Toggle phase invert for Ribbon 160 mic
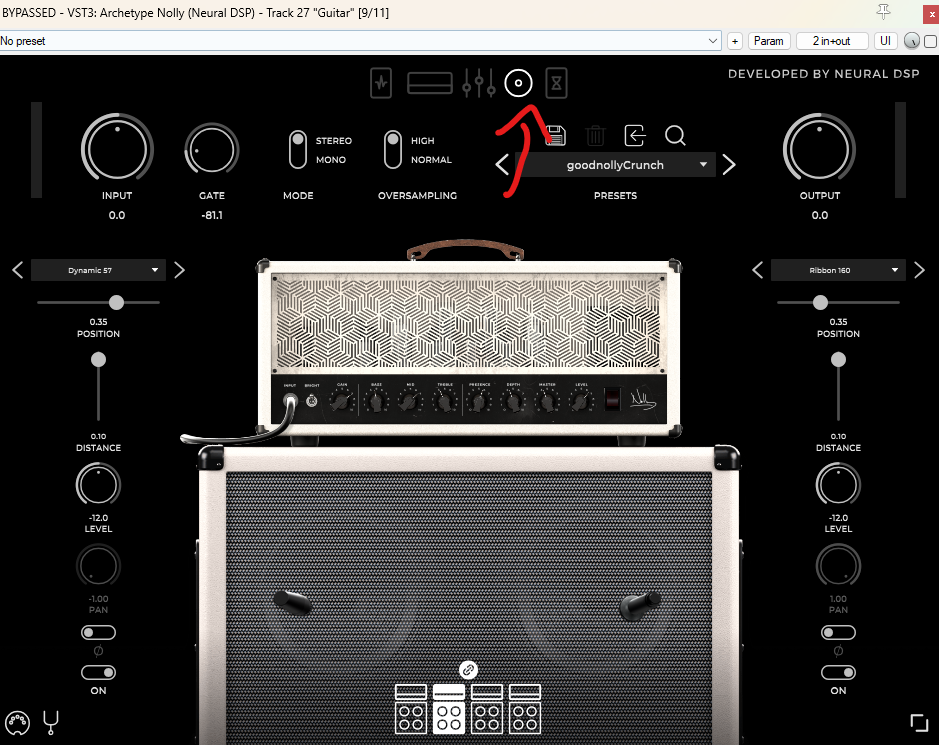 [838, 632]
